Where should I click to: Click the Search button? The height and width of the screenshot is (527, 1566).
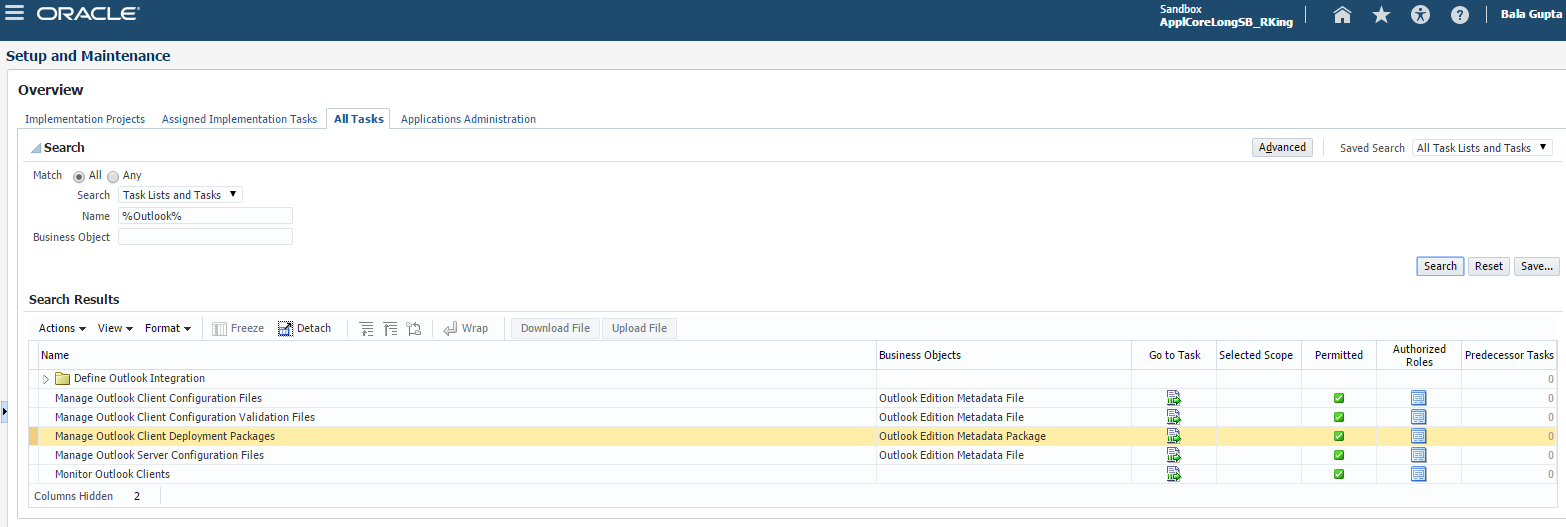coord(1440,266)
